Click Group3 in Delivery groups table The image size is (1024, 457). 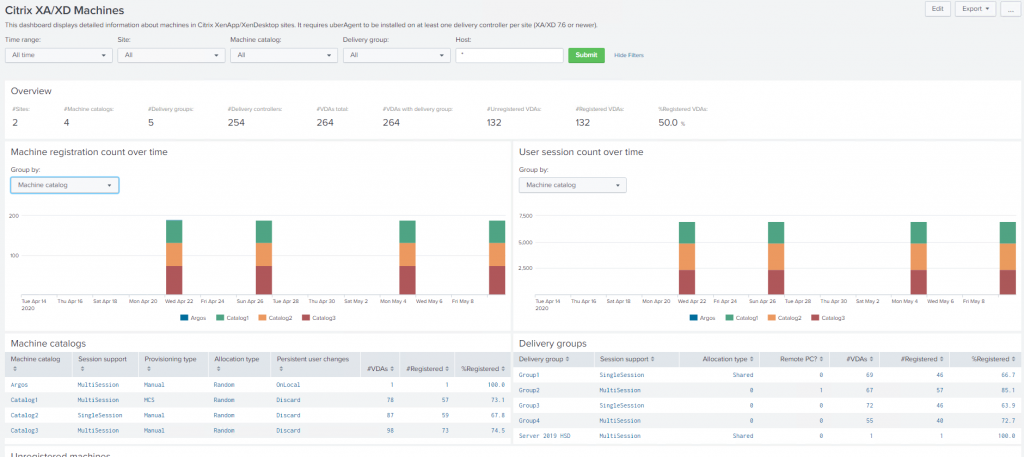(530, 405)
